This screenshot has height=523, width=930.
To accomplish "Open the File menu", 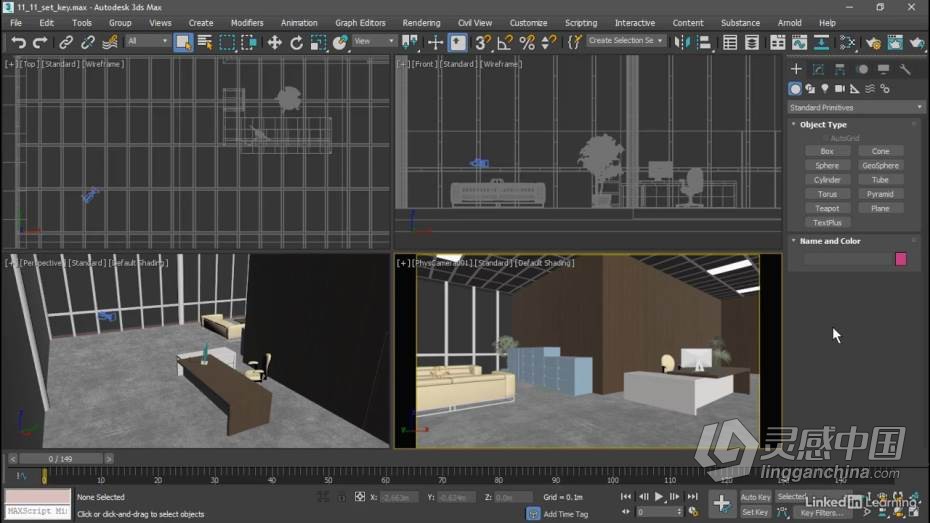I will click(16, 23).
